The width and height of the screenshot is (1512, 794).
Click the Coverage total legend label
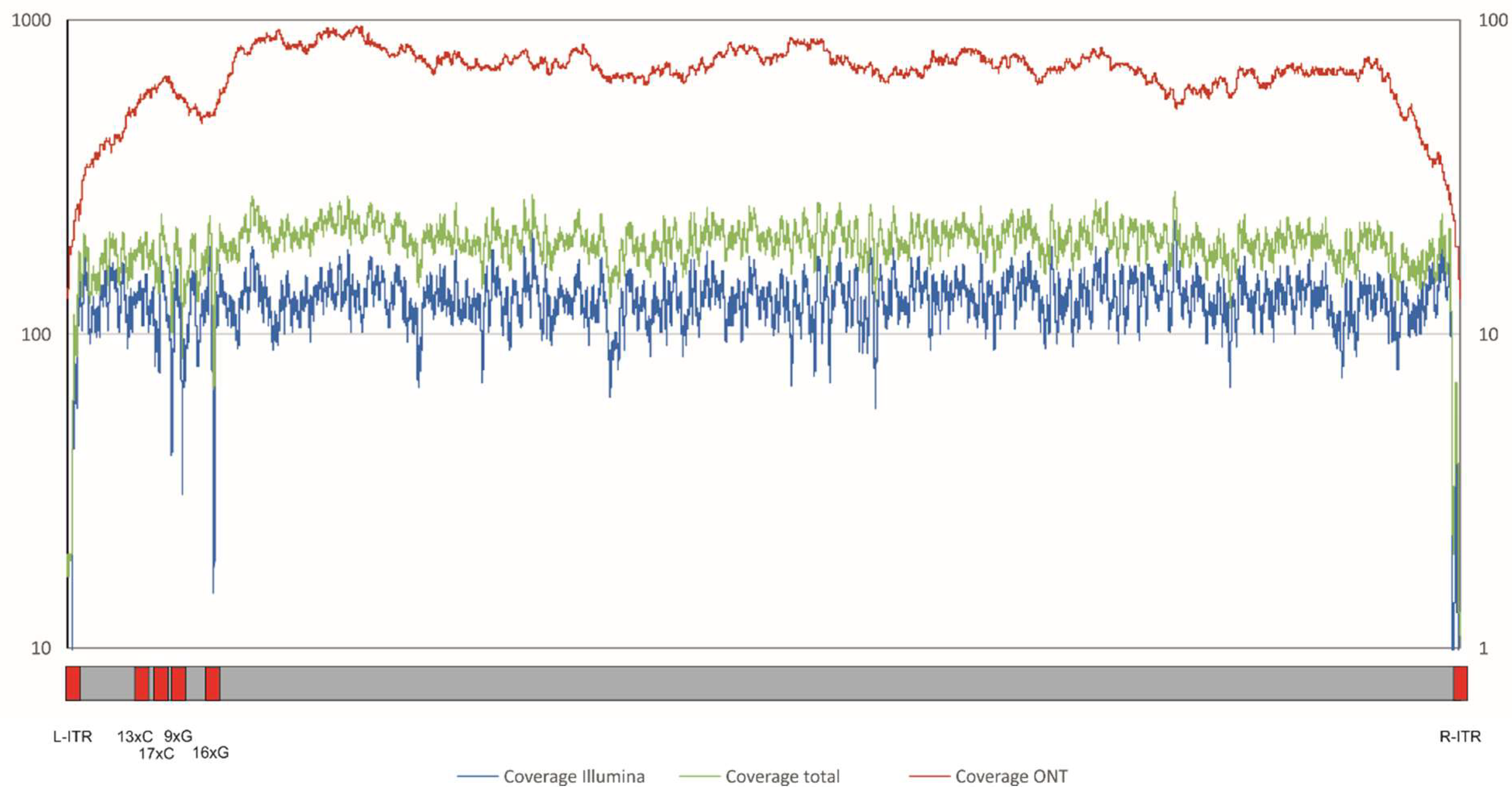click(782, 776)
